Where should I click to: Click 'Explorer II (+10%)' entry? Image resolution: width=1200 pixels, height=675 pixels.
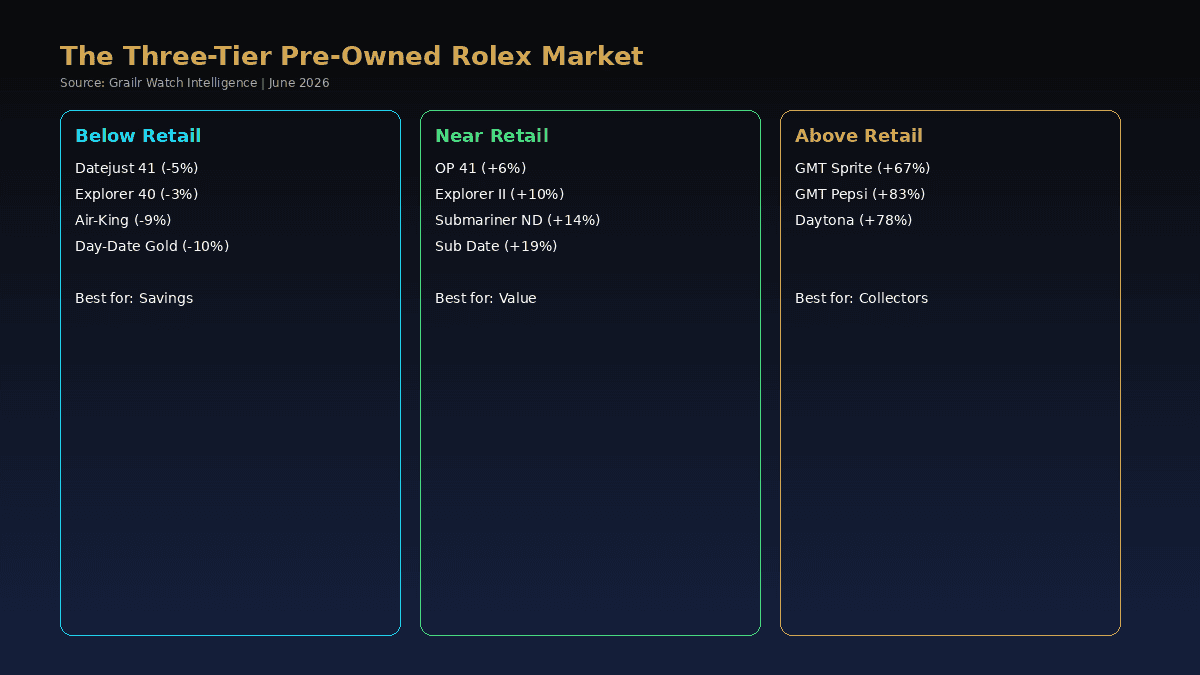click(x=500, y=194)
